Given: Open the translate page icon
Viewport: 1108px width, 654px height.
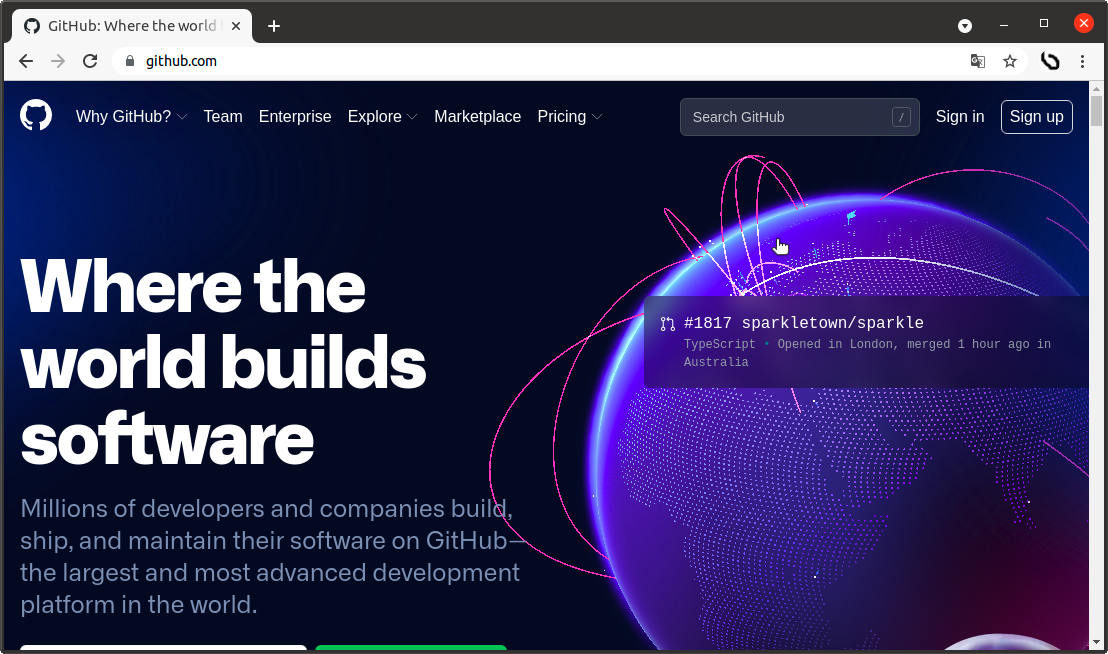Looking at the screenshot, I should 978,61.
